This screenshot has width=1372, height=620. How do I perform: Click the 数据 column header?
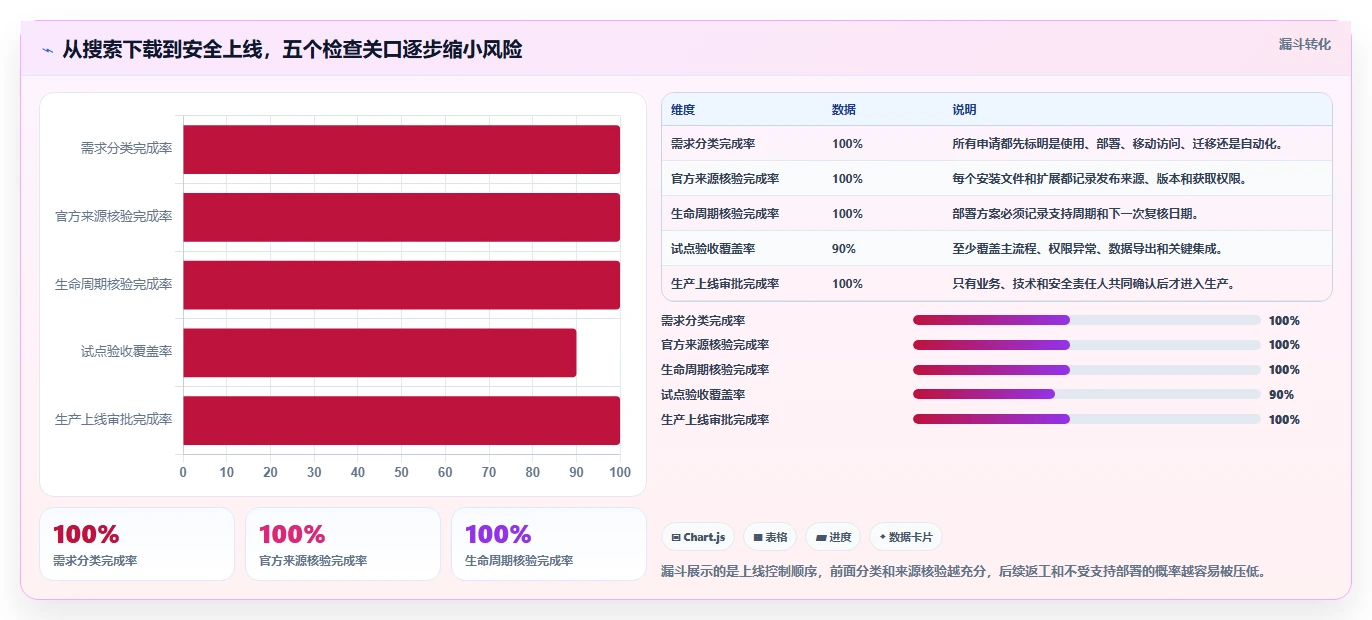point(844,110)
